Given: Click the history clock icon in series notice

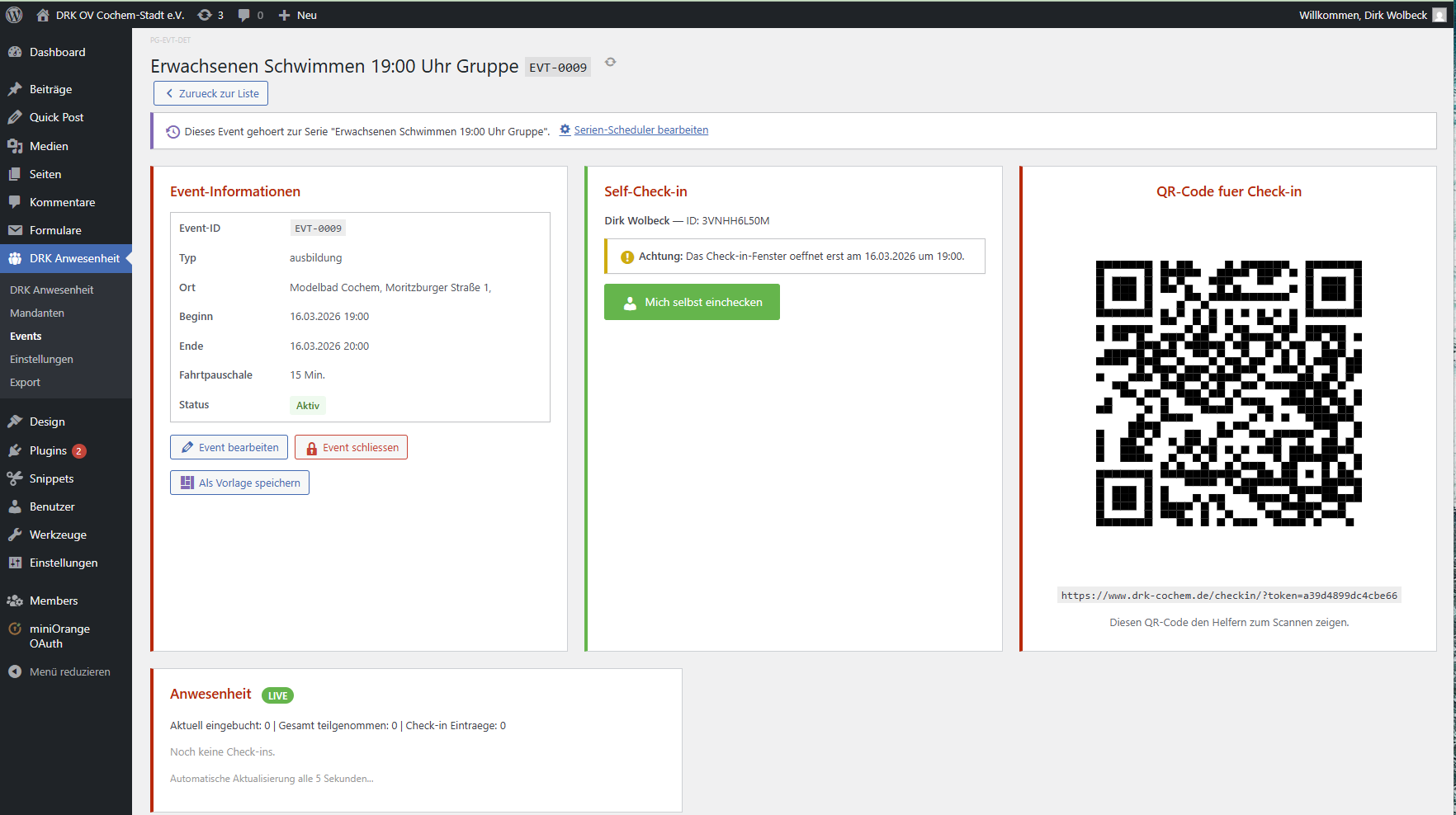Looking at the screenshot, I should 173,131.
